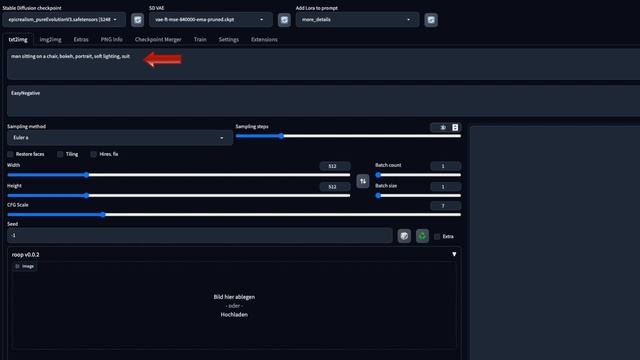Open the Settings tab
The width and height of the screenshot is (640, 360).
coord(229,40)
